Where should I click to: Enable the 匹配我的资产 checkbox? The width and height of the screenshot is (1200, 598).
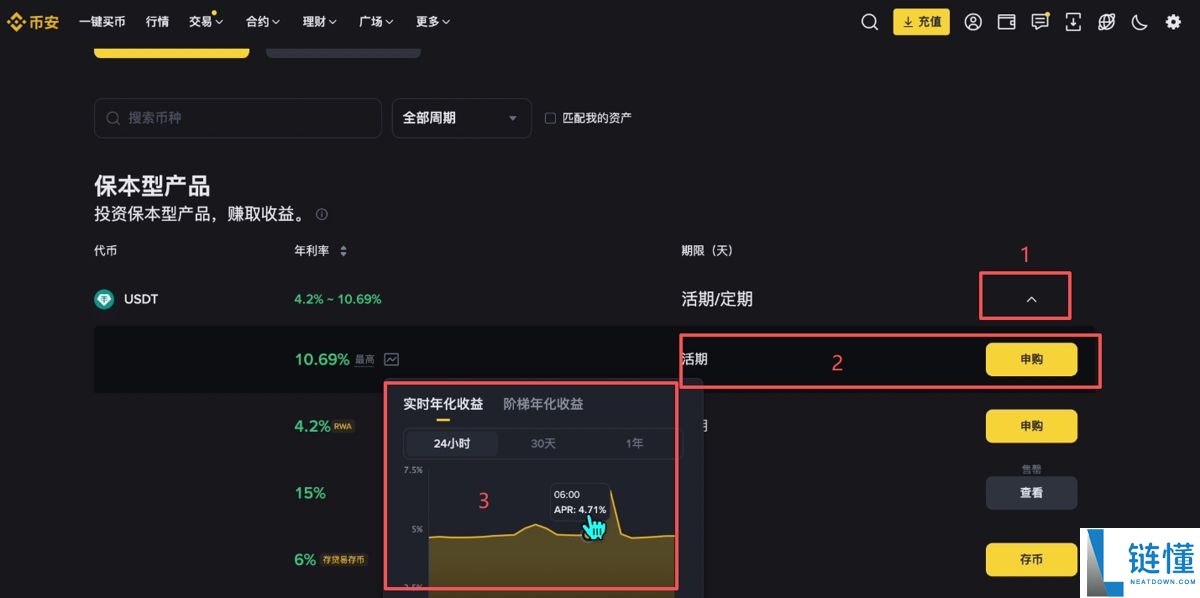[550, 117]
